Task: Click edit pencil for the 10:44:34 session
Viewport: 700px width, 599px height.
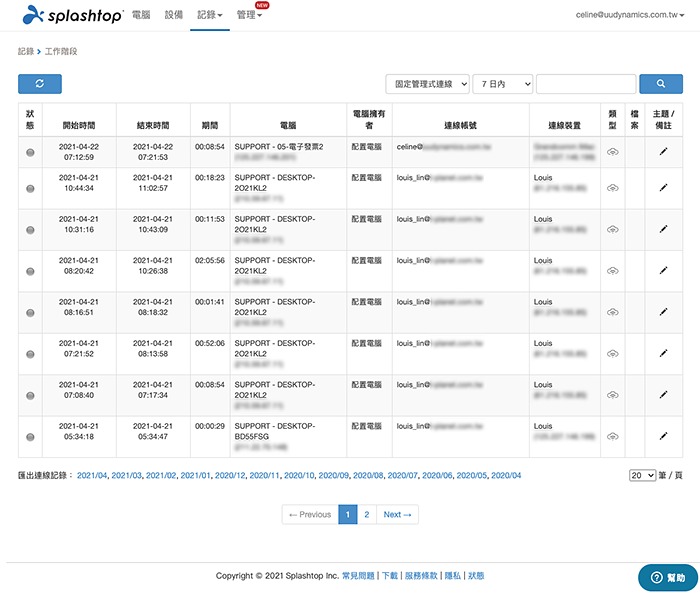Action: [x=662, y=188]
